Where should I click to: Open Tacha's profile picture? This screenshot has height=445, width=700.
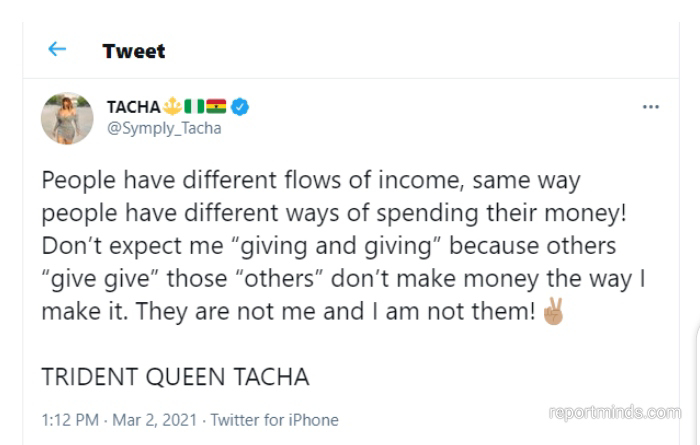pyautogui.click(x=67, y=118)
